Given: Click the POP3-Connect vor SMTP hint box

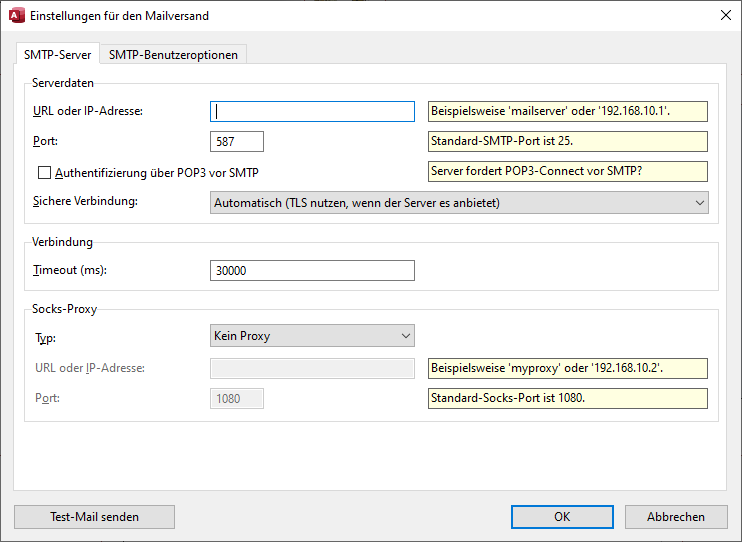Looking at the screenshot, I should click(567, 172).
